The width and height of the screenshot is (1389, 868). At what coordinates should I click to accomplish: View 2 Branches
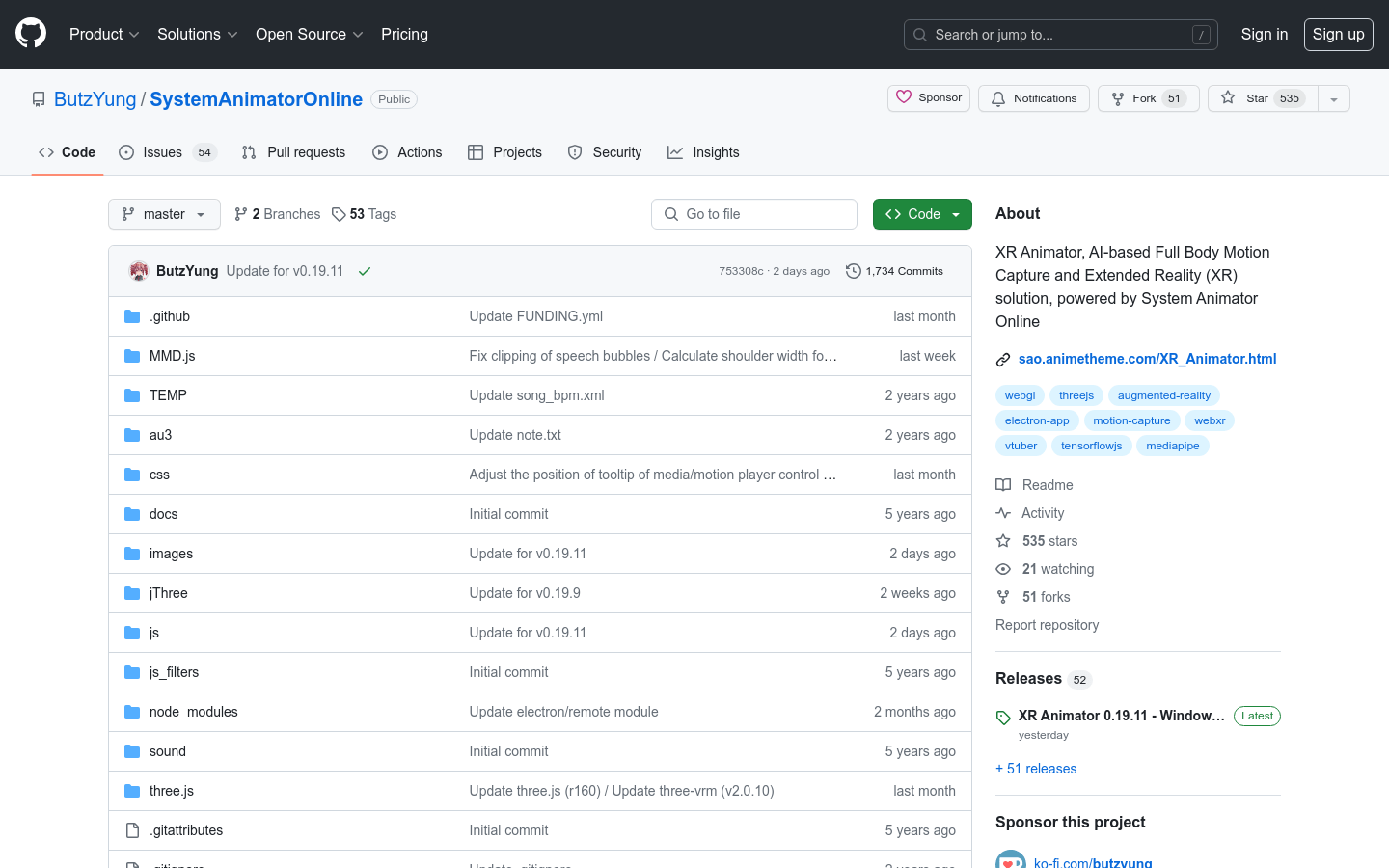click(277, 214)
